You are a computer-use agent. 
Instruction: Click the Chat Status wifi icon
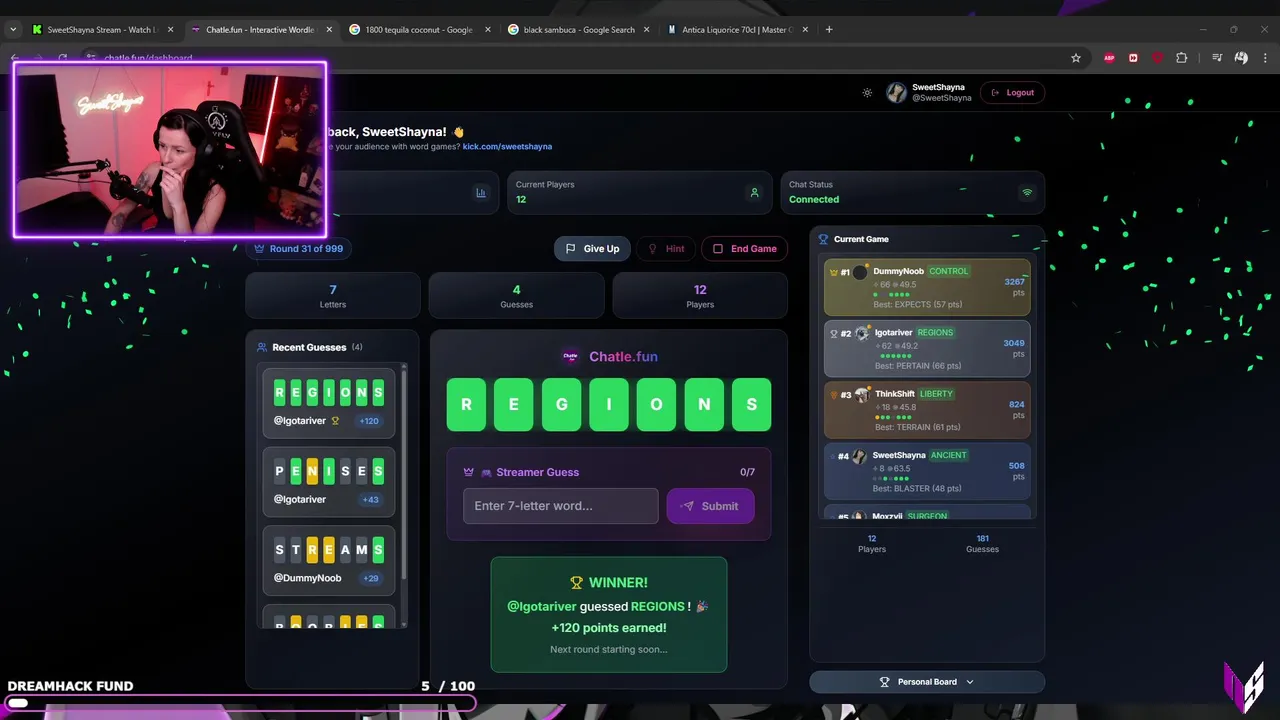click(1026, 193)
